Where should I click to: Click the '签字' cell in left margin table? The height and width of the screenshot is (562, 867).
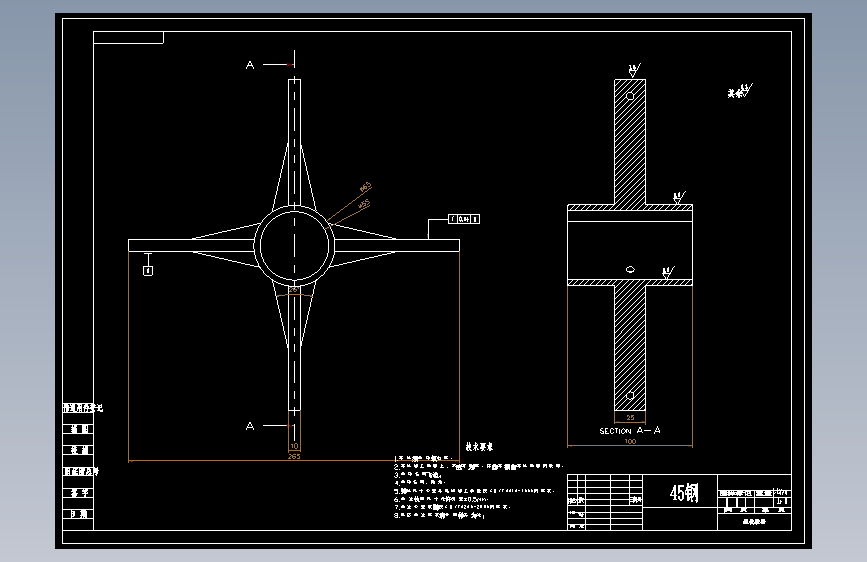(x=78, y=493)
